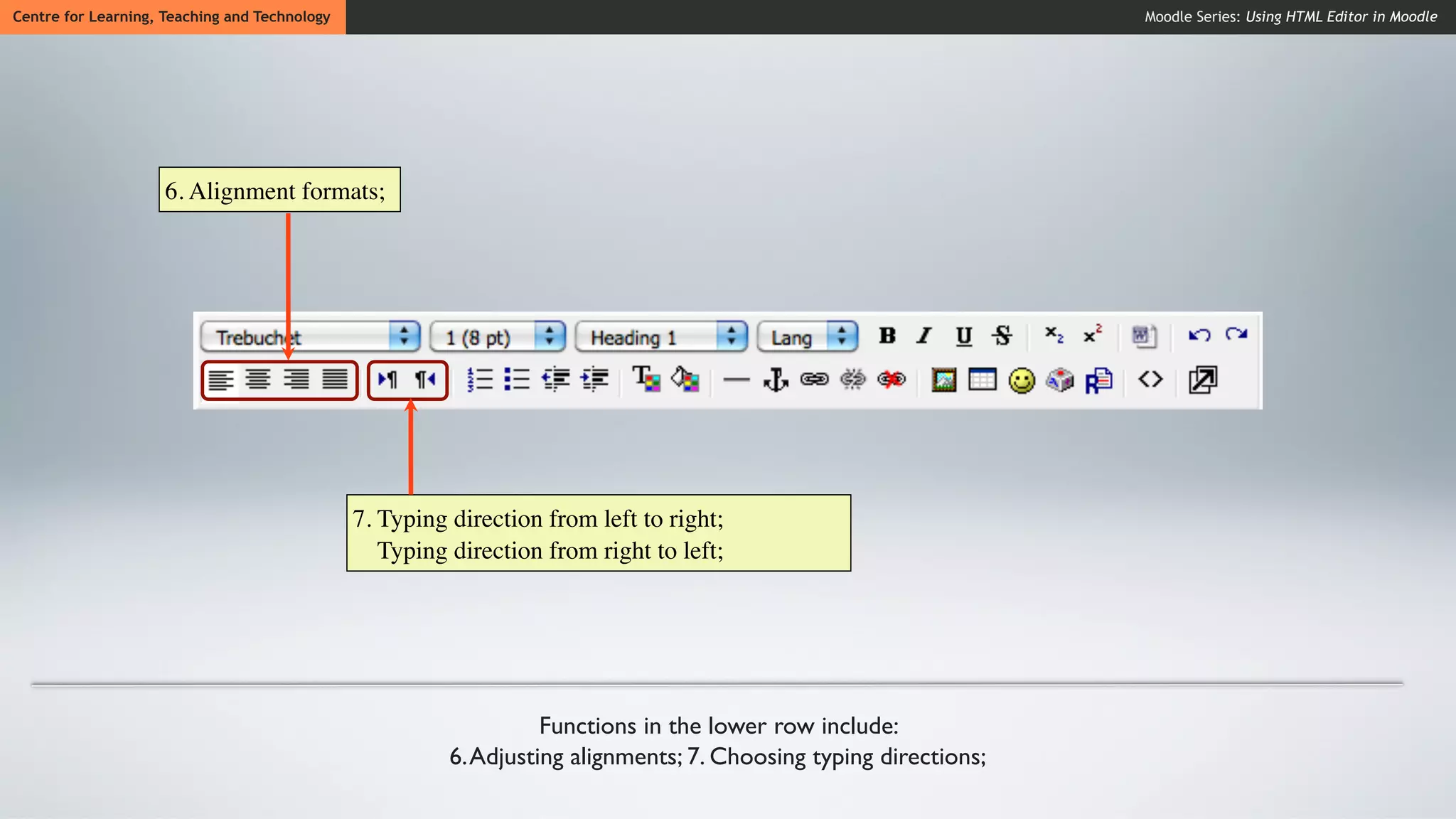Insert a bulleted unordered list
The image size is (1456, 819).
(517, 380)
